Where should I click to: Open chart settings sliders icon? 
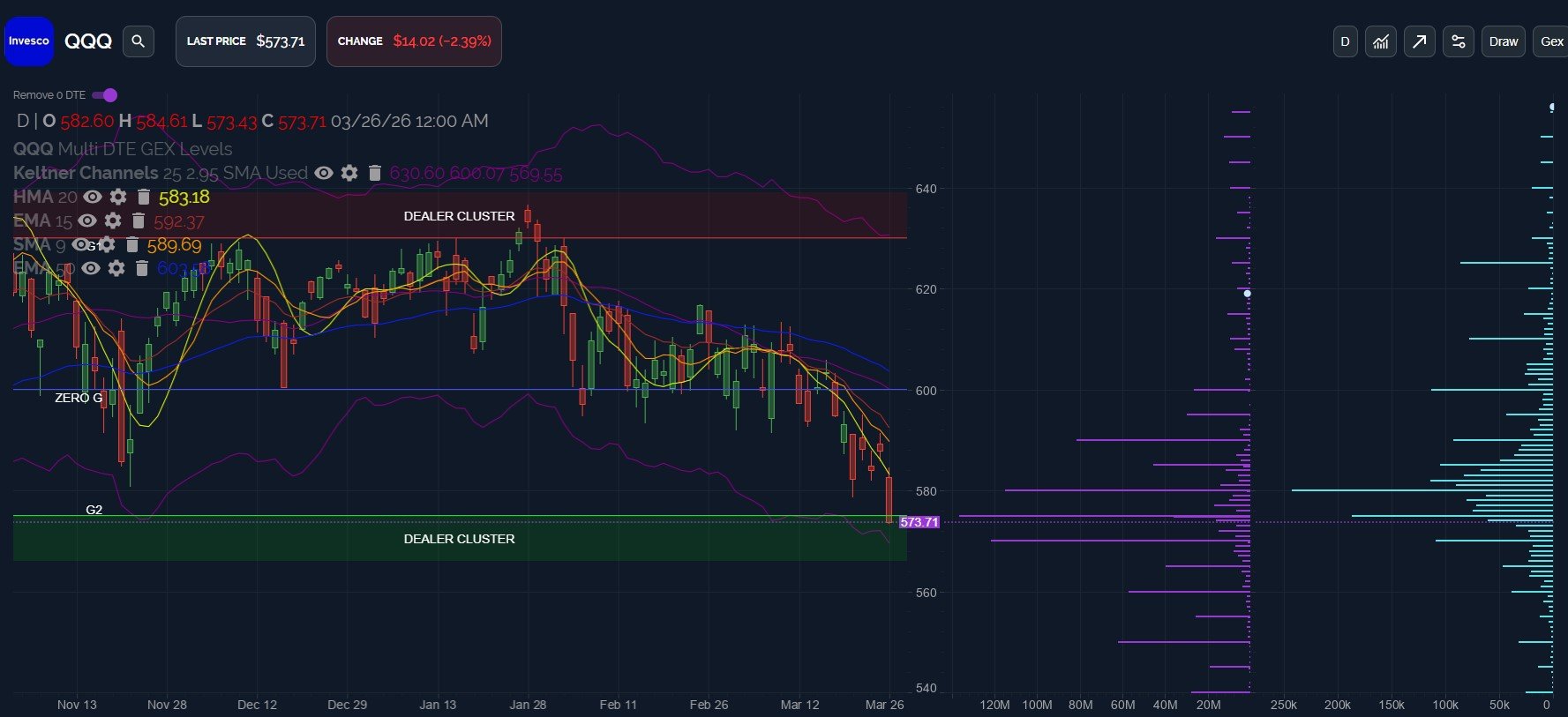(x=1458, y=41)
